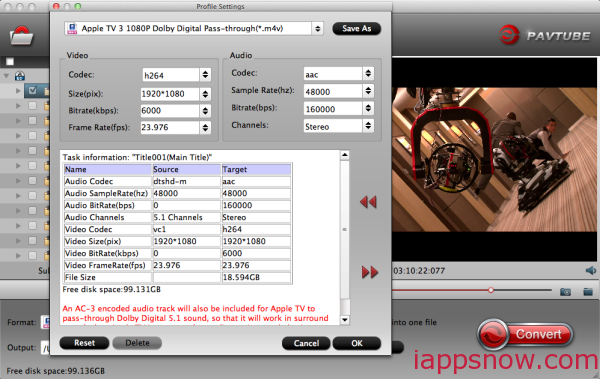Open the profile preset dropdown
The width and height of the screenshot is (600, 379).
coord(317,28)
